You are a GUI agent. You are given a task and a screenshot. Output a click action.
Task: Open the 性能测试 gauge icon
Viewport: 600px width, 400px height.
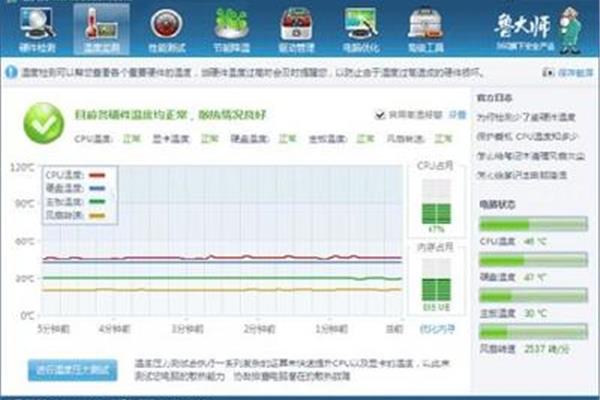pyautogui.click(x=166, y=30)
